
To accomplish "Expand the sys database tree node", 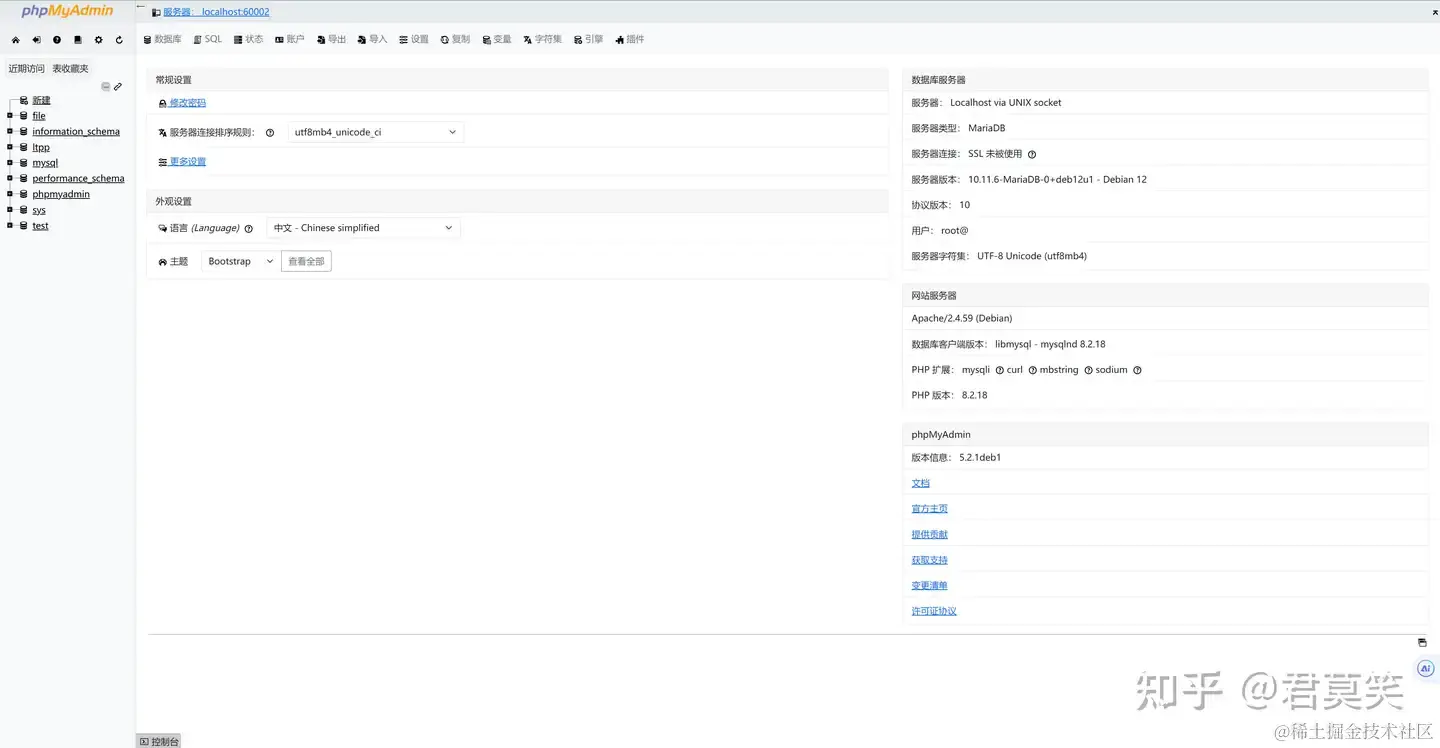I will pyautogui.click(x=10, y=210).
